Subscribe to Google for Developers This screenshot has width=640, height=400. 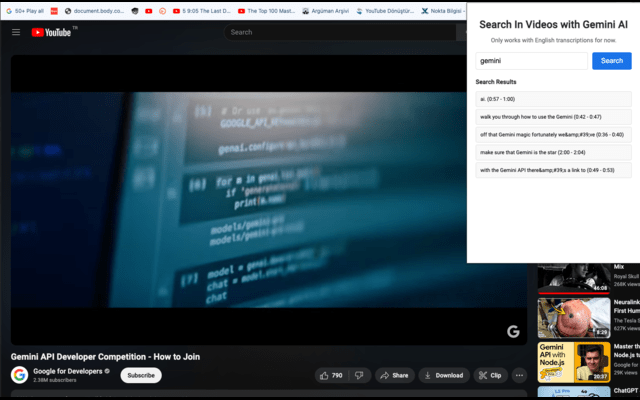tap(141, 376)
